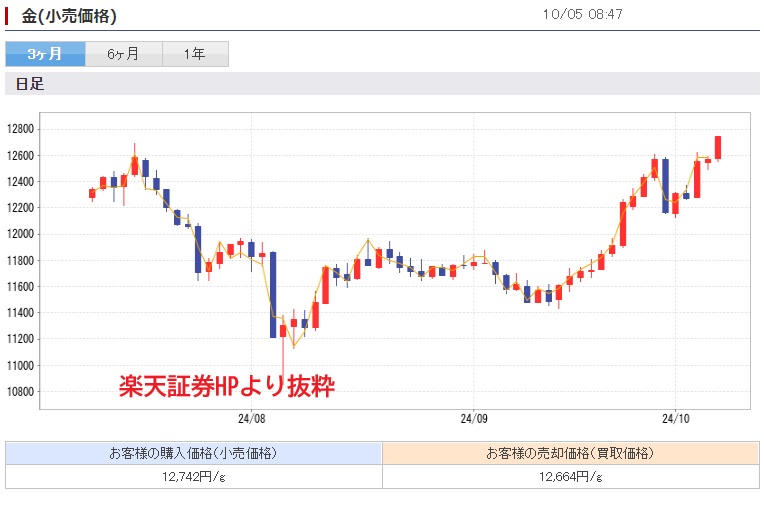Click the 10800 y-axis price label
The width and height of the screenshot is (764, 506).
[x=20, y=391]
